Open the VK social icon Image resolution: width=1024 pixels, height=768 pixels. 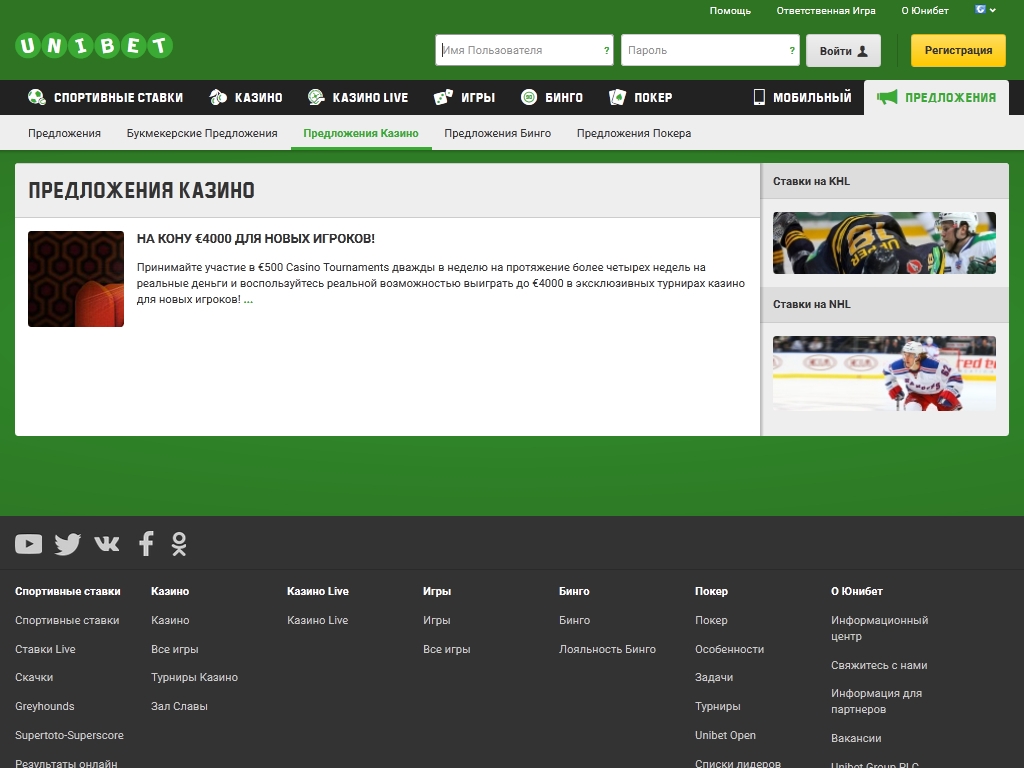coord(106,543)
